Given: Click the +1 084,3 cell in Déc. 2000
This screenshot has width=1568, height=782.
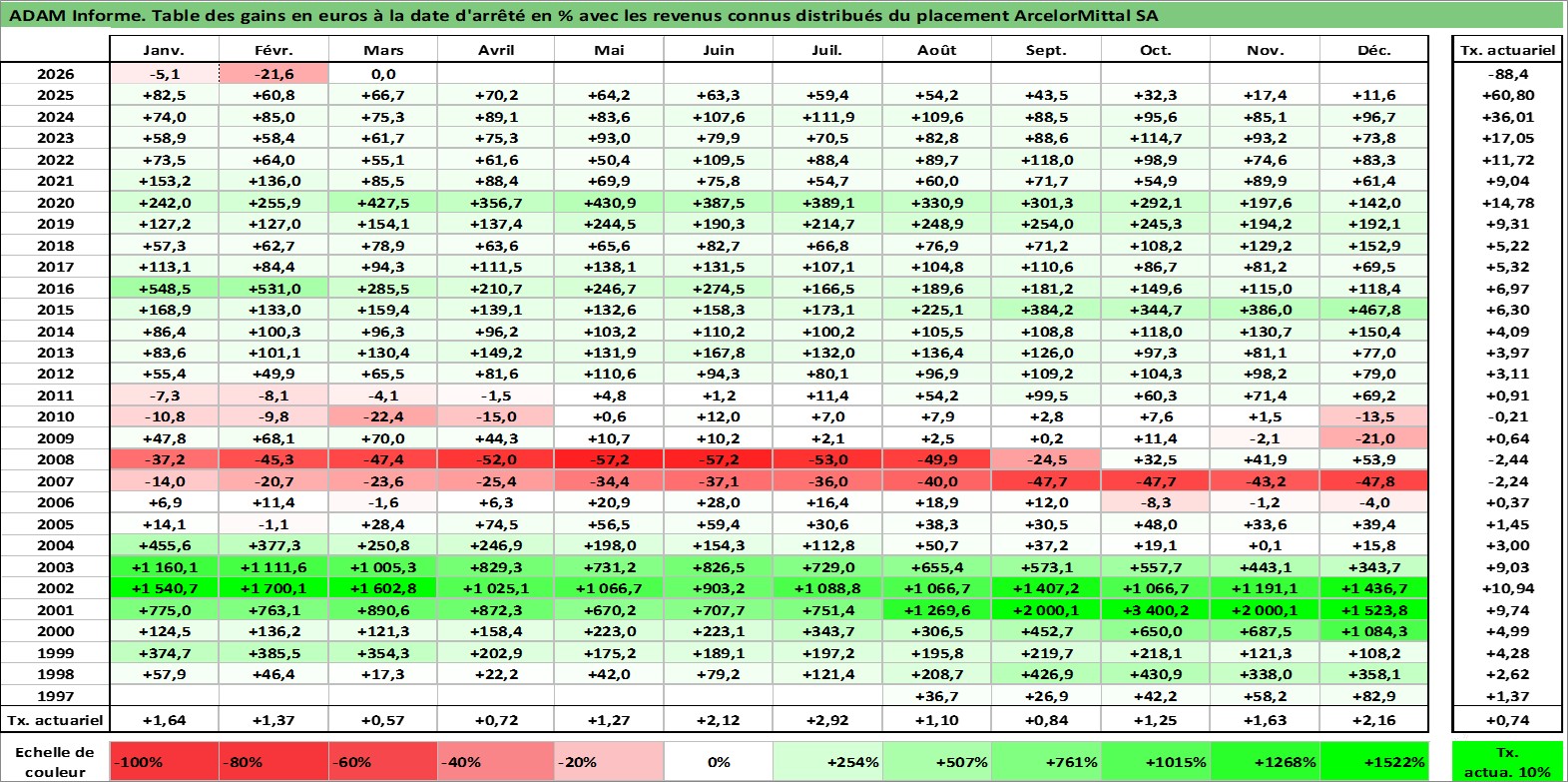Looking at the screenshot, I should 1374,631.
